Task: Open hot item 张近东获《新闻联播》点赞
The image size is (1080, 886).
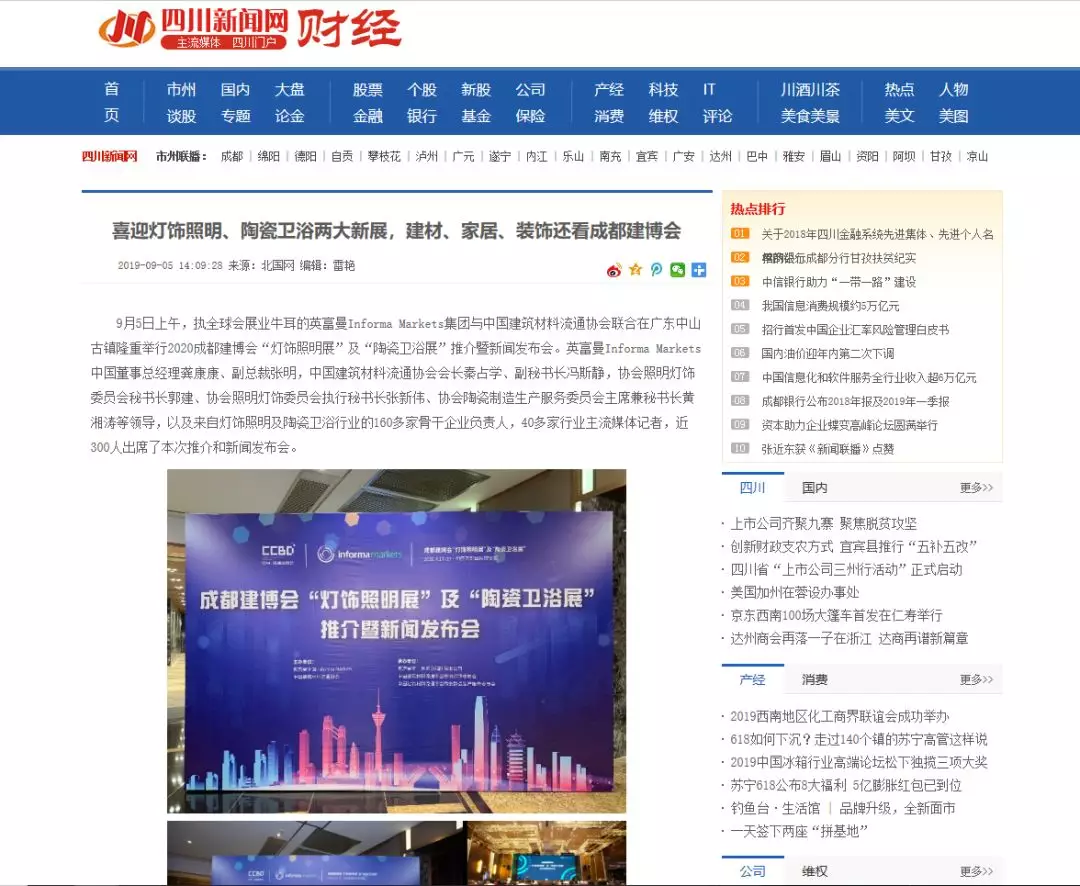Action: tap(828, 449)
